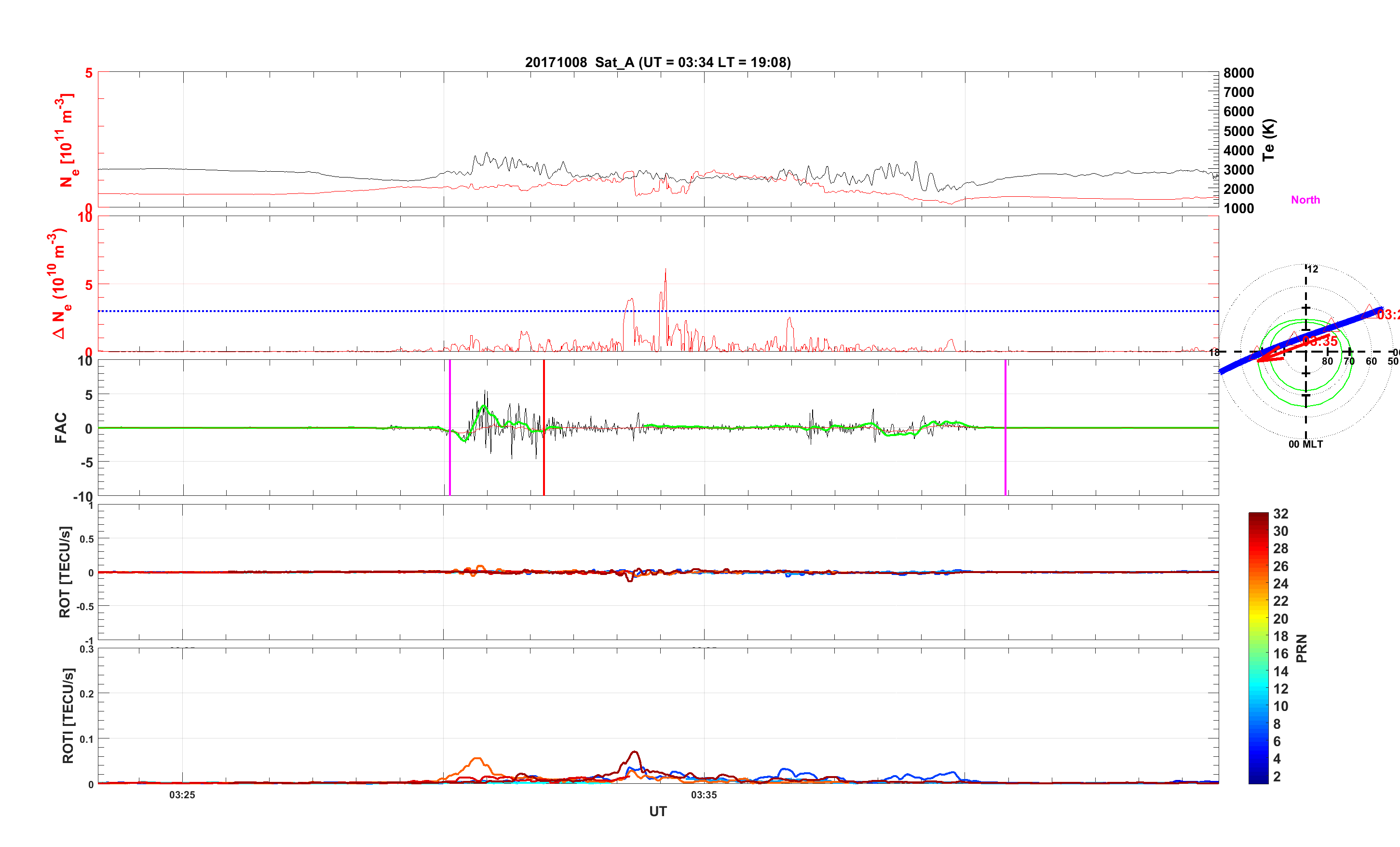Click the dark red ROTI curve peak
The width and height of the screenshot is (1400, 847).
coord(635,752)
